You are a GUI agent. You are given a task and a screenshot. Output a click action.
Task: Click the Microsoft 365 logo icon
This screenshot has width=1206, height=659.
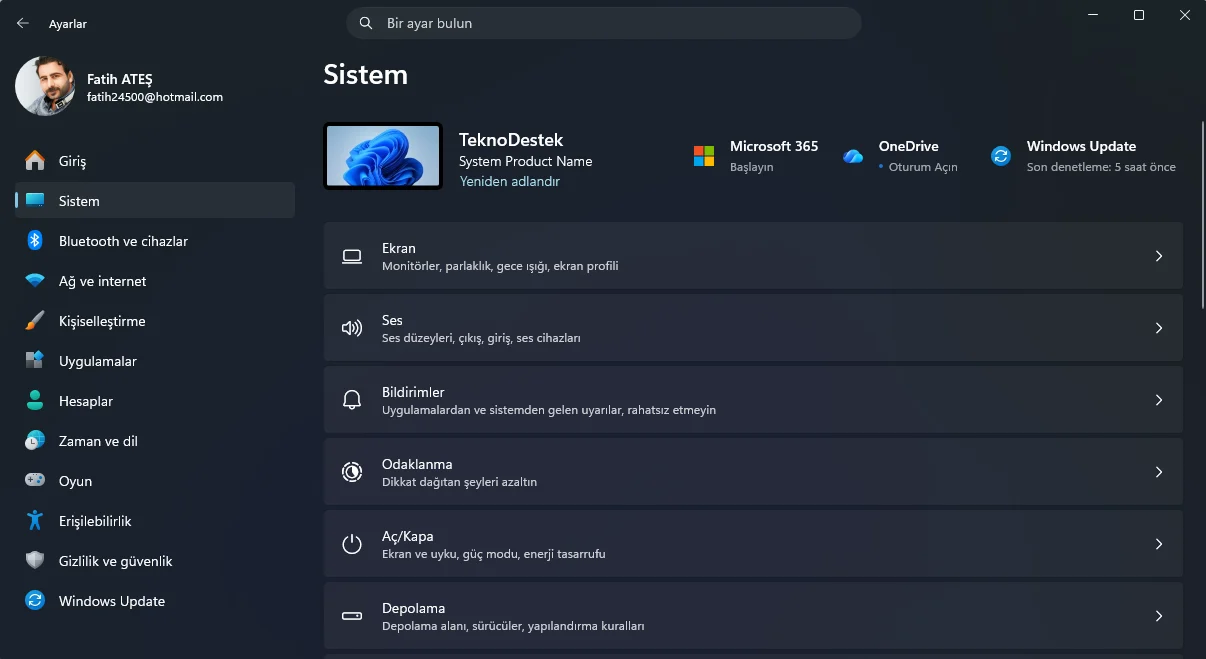click(x=704, y=156)
